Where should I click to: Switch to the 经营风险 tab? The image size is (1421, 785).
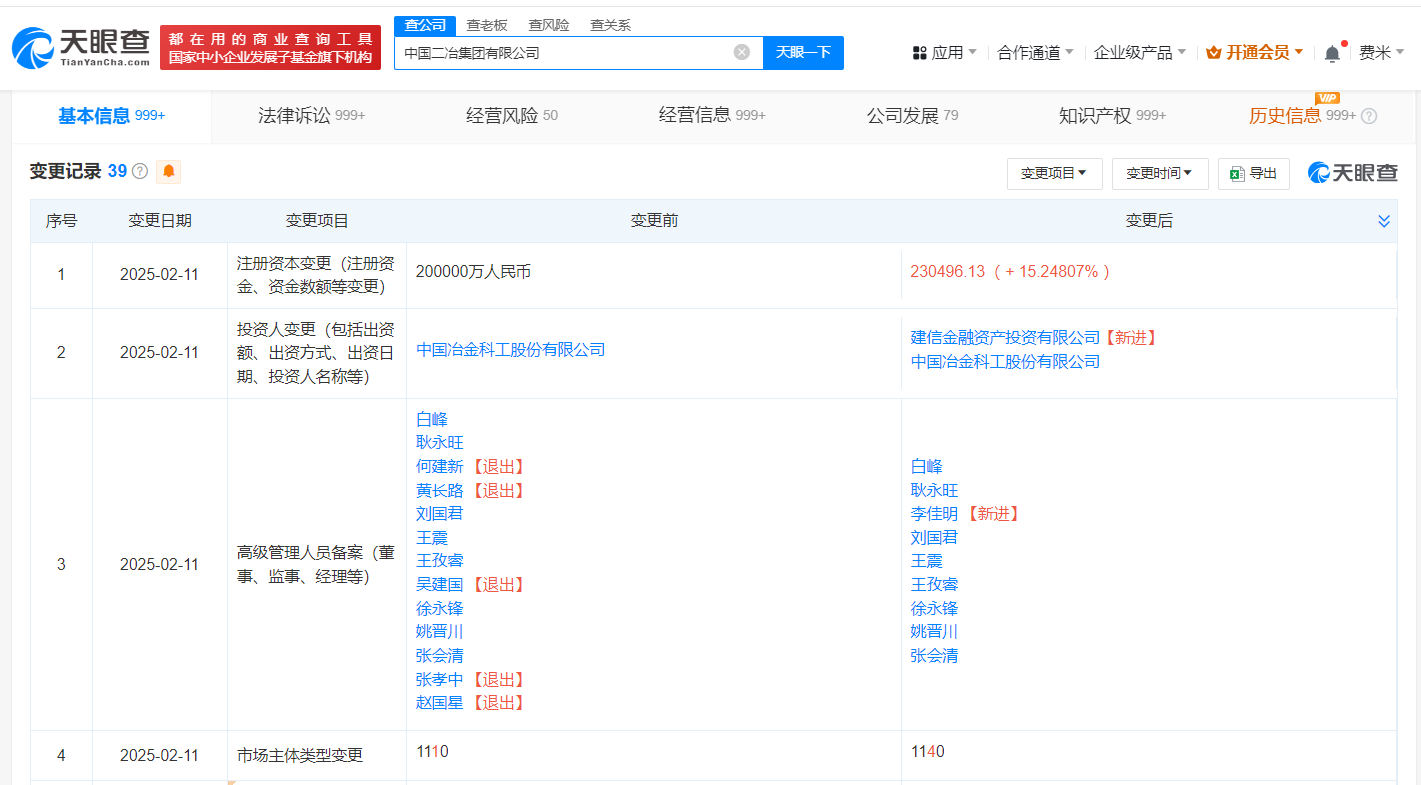512,116
